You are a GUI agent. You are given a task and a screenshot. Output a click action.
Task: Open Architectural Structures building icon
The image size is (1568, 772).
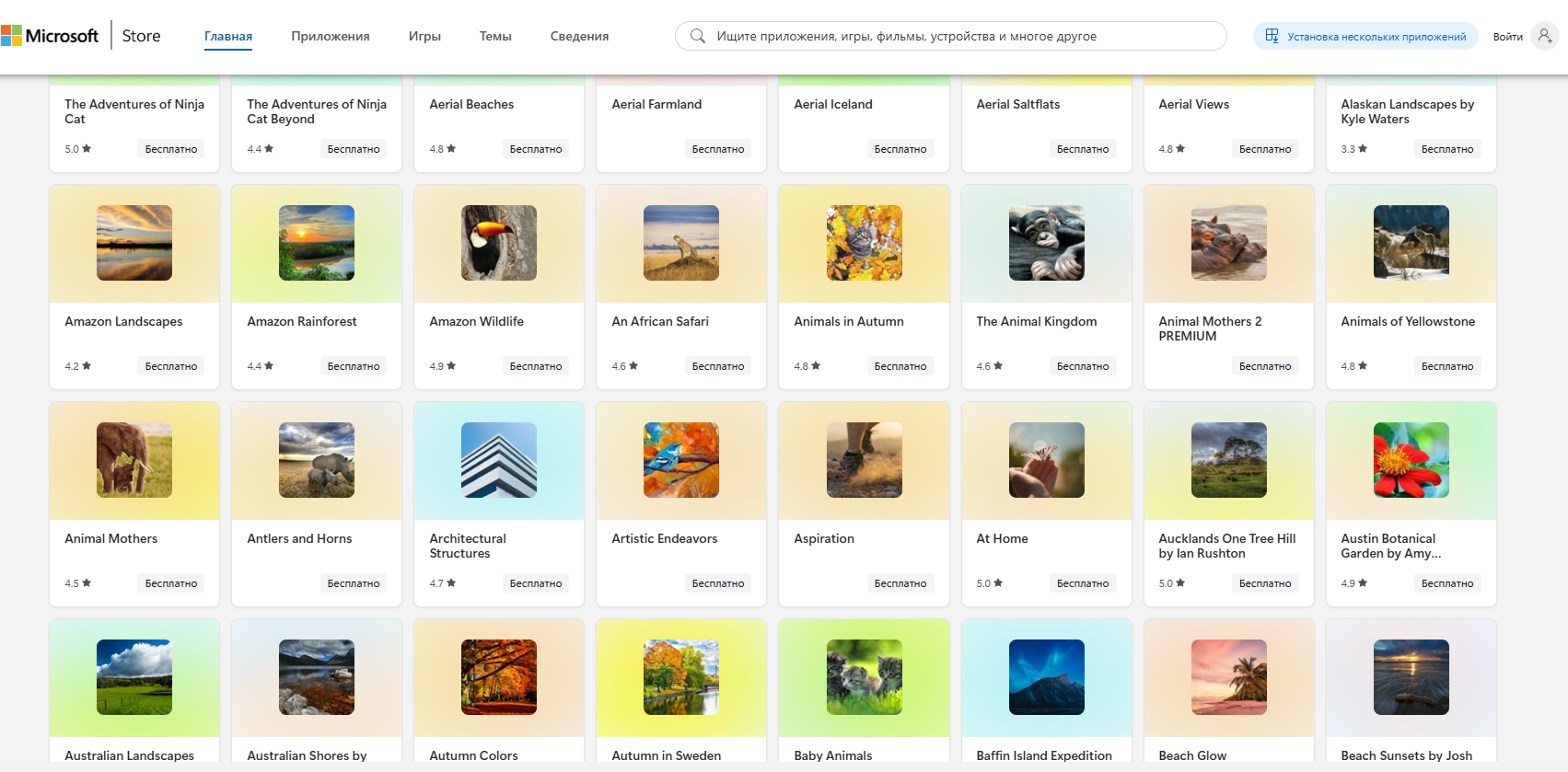(499, 460)
